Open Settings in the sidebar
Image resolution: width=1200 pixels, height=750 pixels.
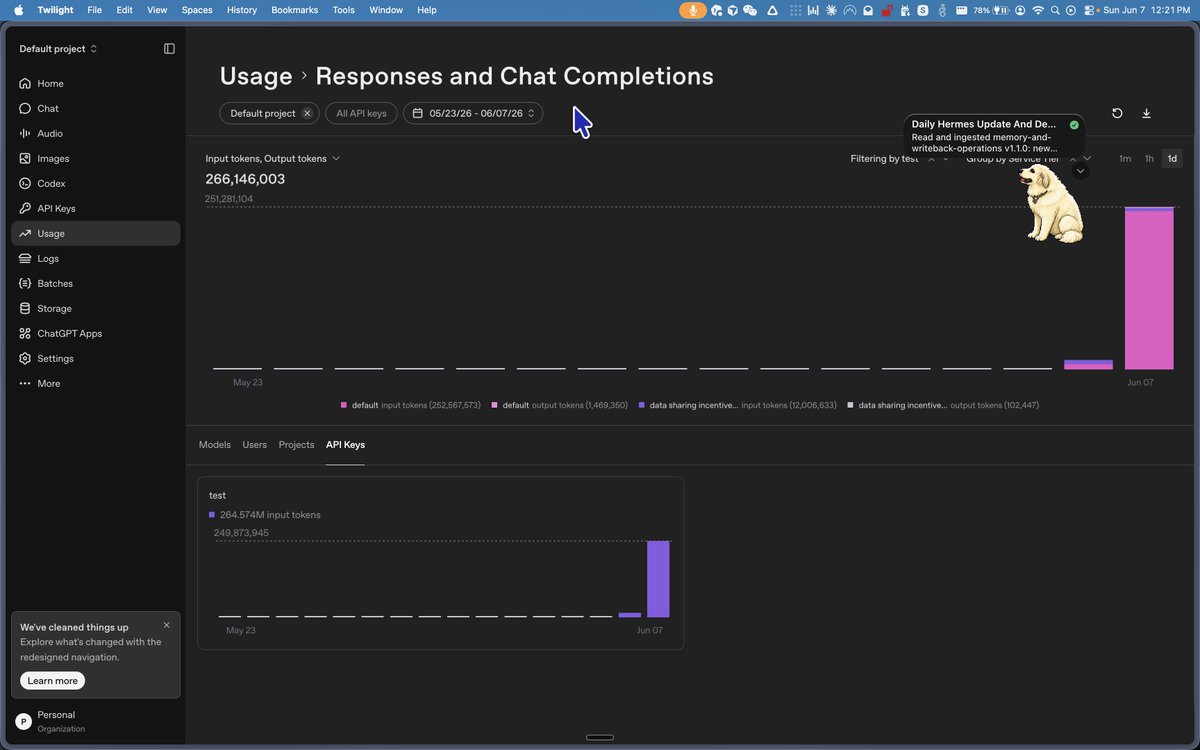point(95,358)
